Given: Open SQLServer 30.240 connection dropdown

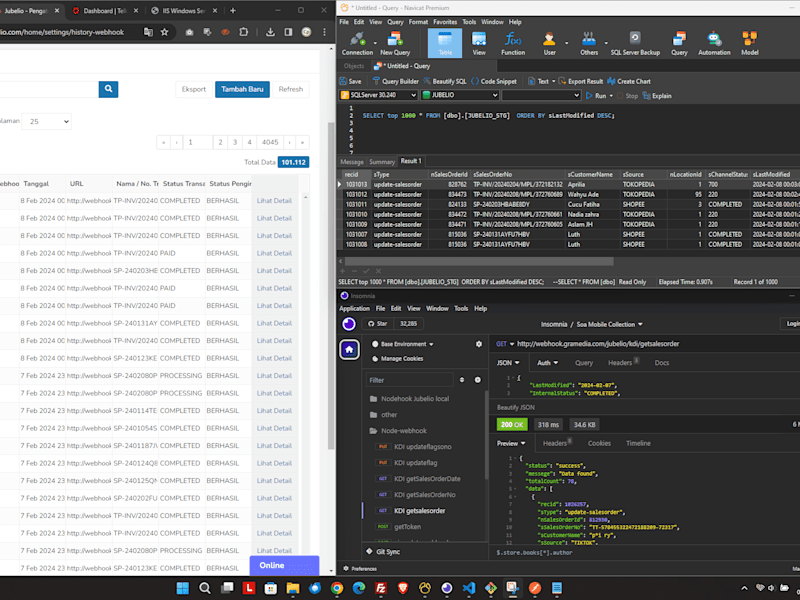Looking at the screenshot, I should click(x=378, y=95).
